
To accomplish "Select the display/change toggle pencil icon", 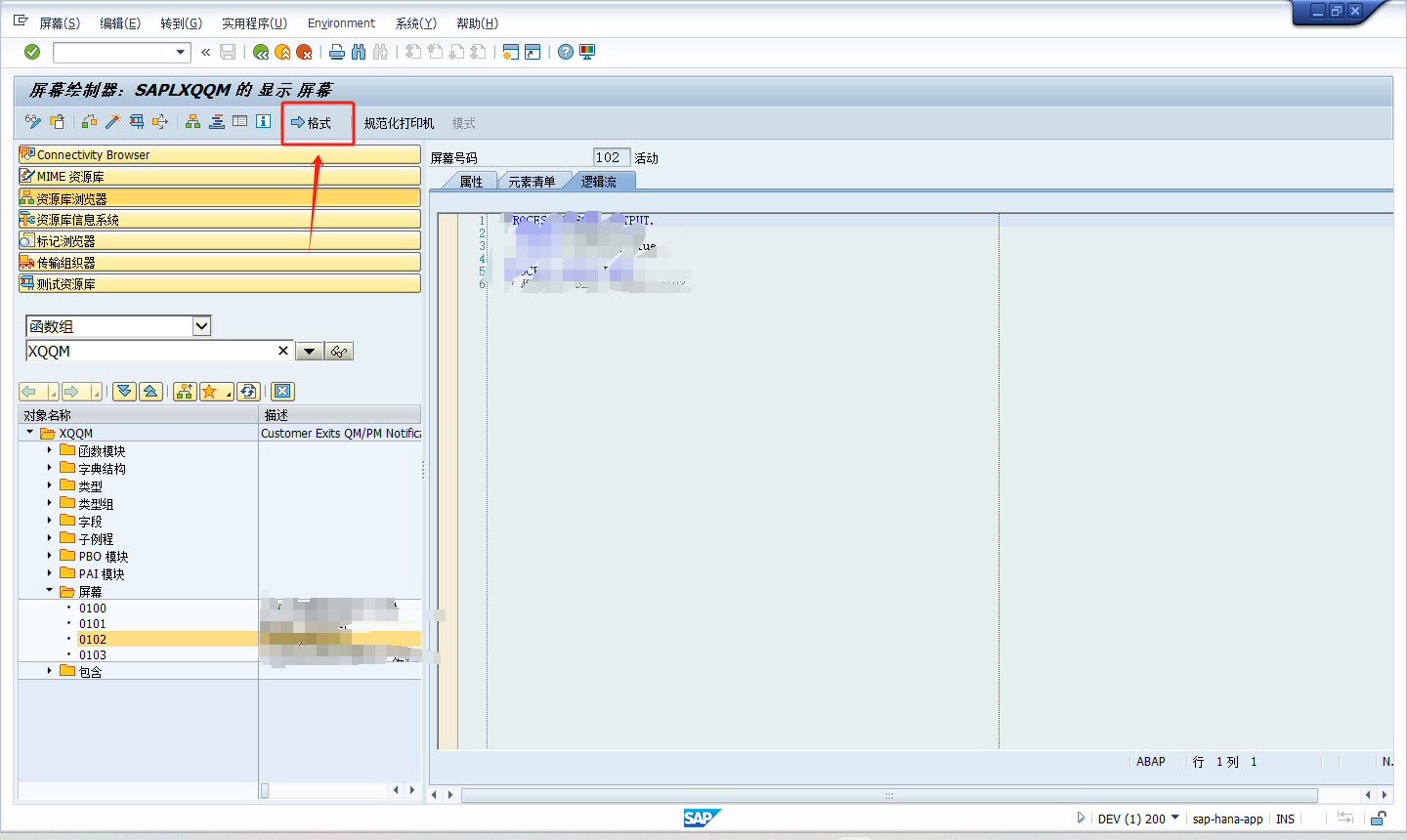I will click(x=32, y=121).
